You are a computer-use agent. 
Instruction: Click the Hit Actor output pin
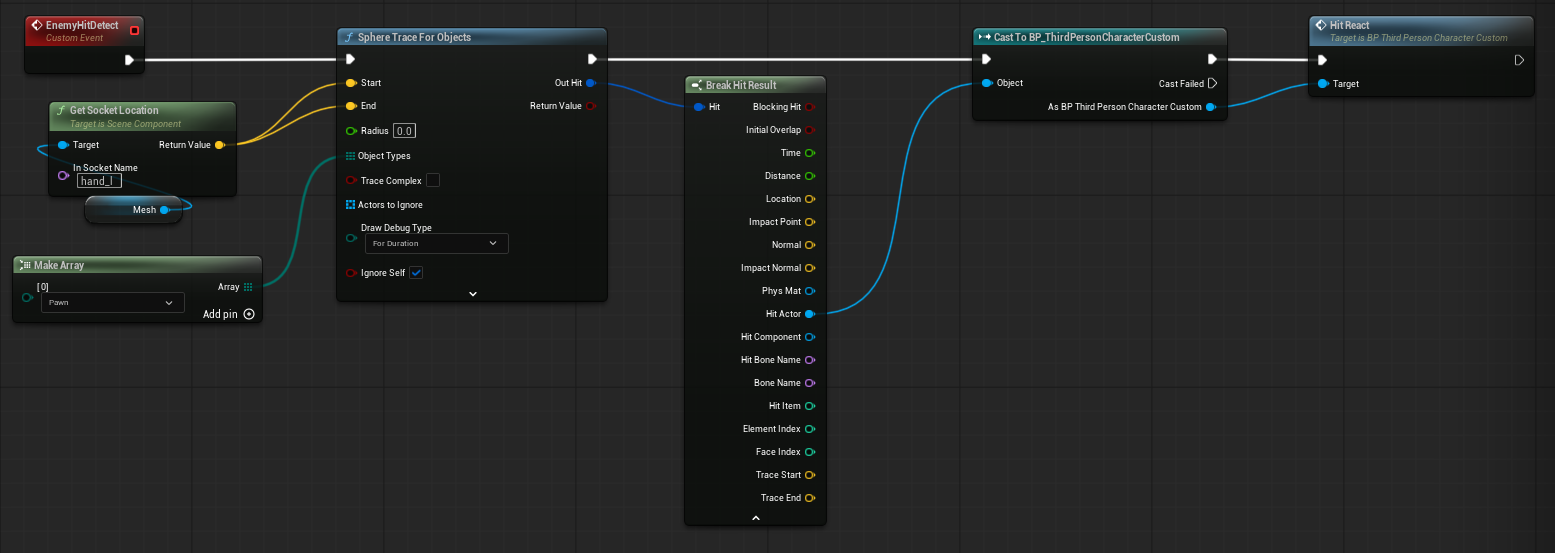click(x=810, y=314)
